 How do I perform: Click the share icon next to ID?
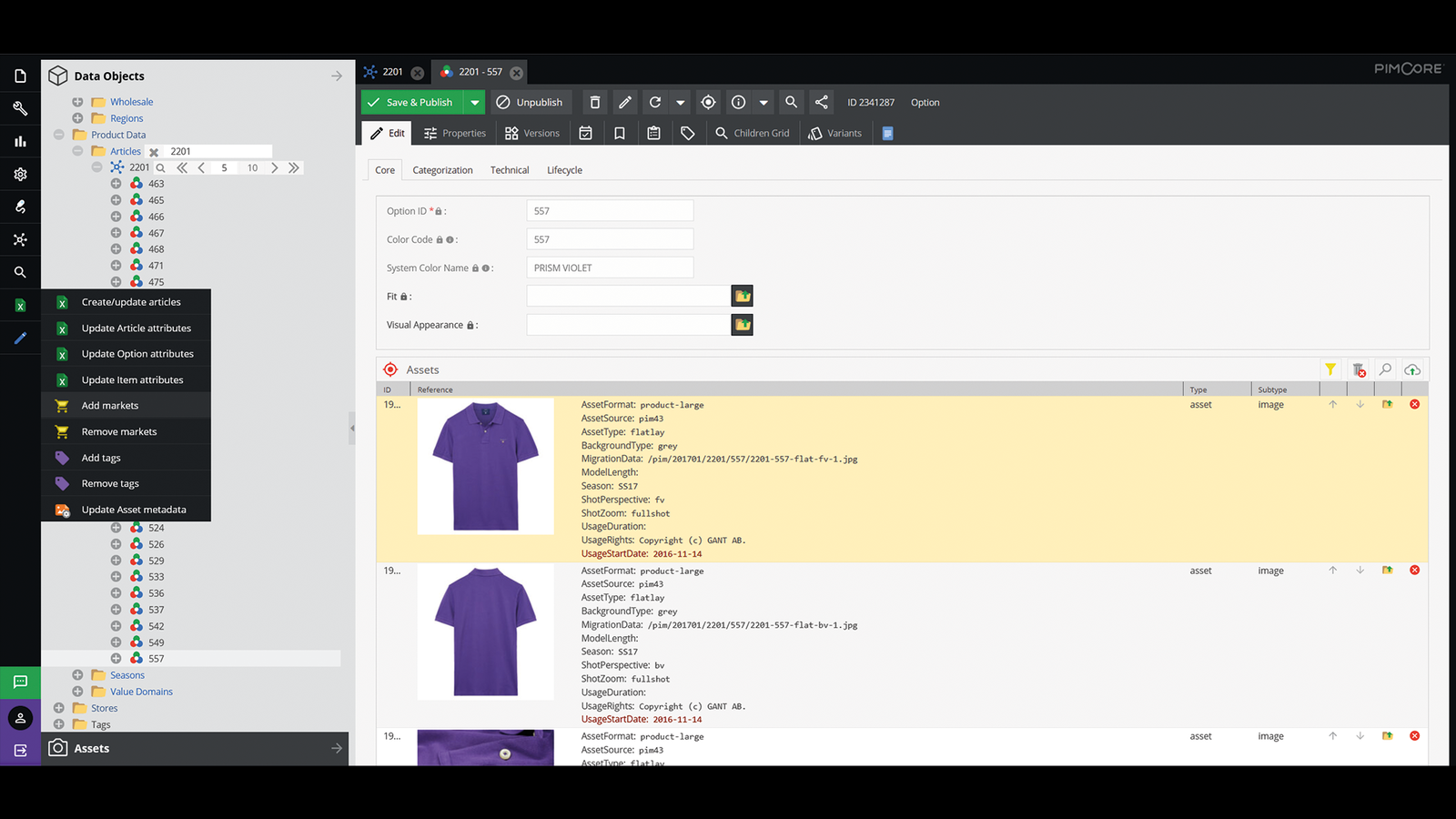pyautogui.click(x=822, y=103)
